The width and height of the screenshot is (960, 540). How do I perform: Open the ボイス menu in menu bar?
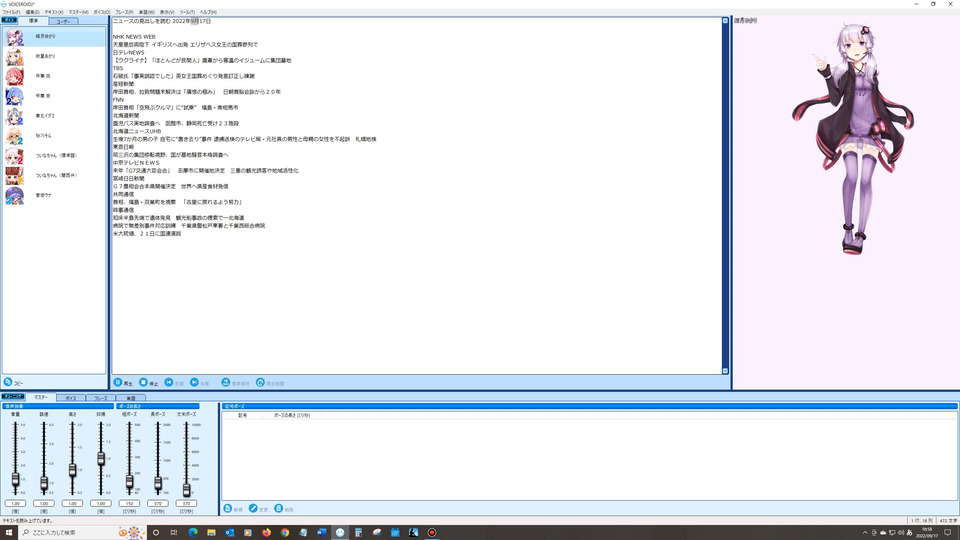click(x=102, y=12)
